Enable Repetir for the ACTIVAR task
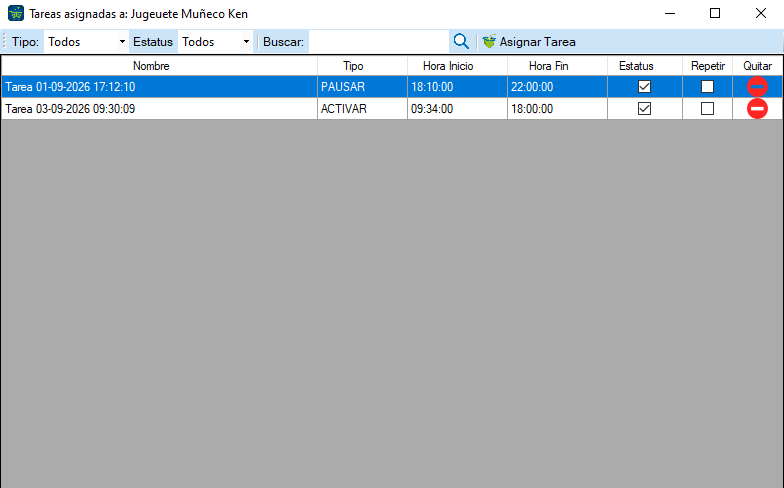The height and width of the screenshot is (488, 784). (x=707, y=108)
